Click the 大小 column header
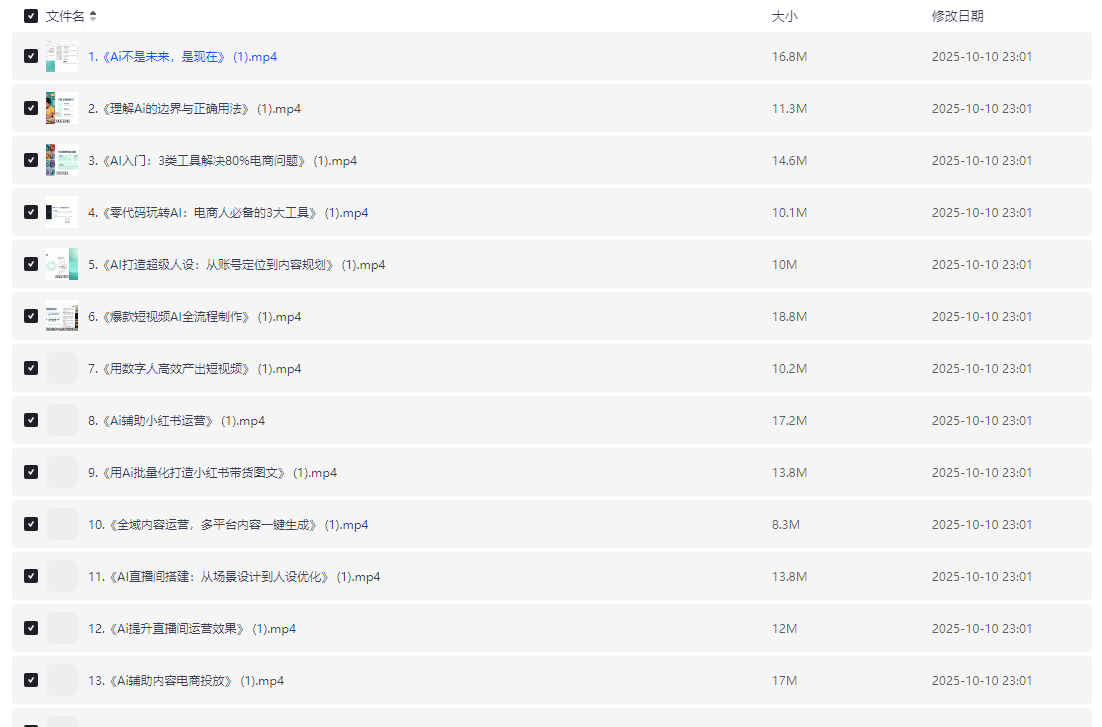Image resolution: width=1102 pixels, height=727 pixels. point(784,16)
